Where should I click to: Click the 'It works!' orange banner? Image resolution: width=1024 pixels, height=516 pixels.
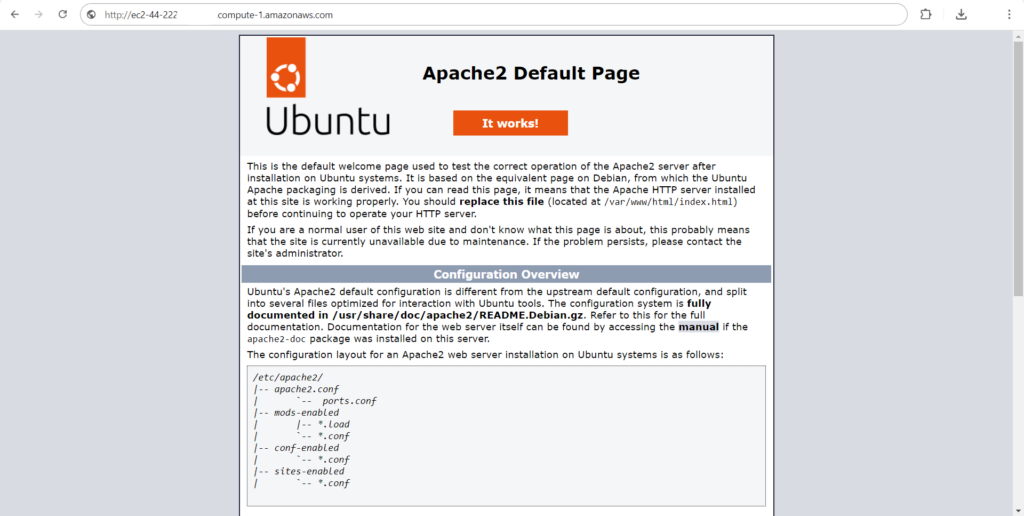[510, 123]
